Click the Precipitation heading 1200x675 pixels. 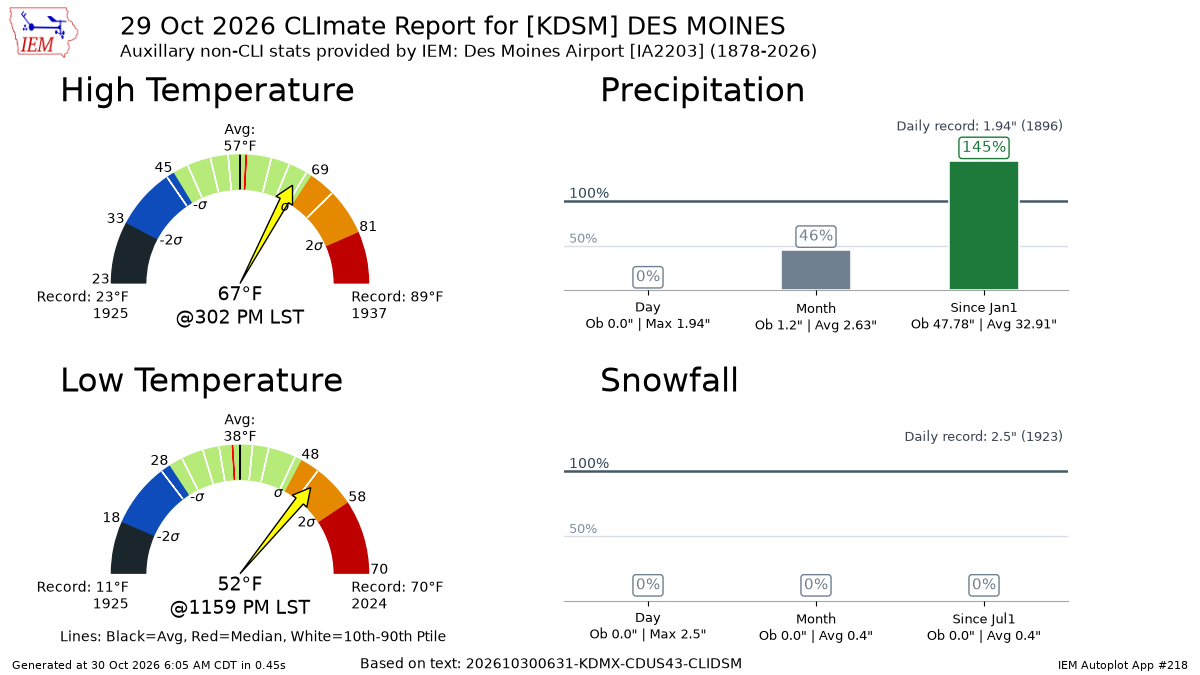click(x=702, y=90)
